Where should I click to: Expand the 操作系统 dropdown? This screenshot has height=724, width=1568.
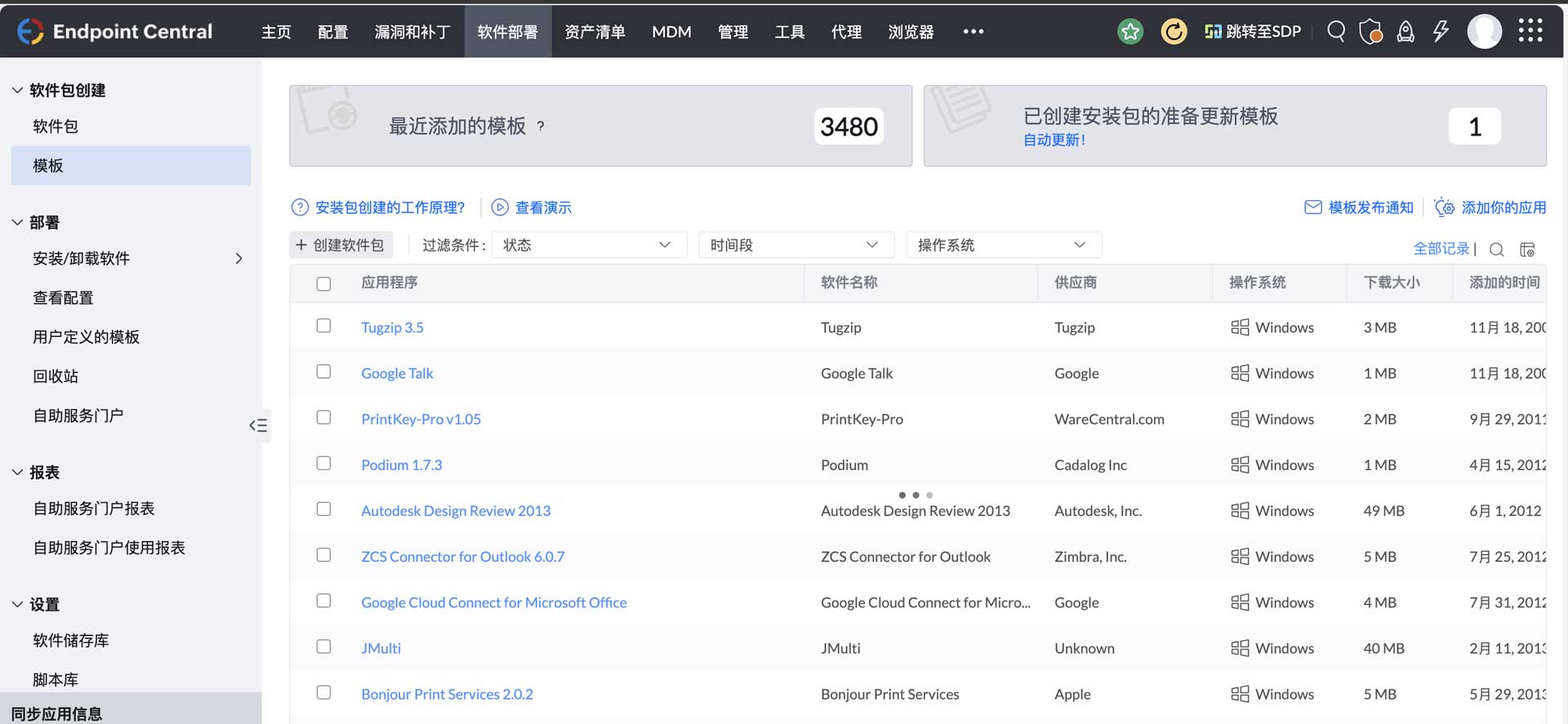[x=1003, y=245]
